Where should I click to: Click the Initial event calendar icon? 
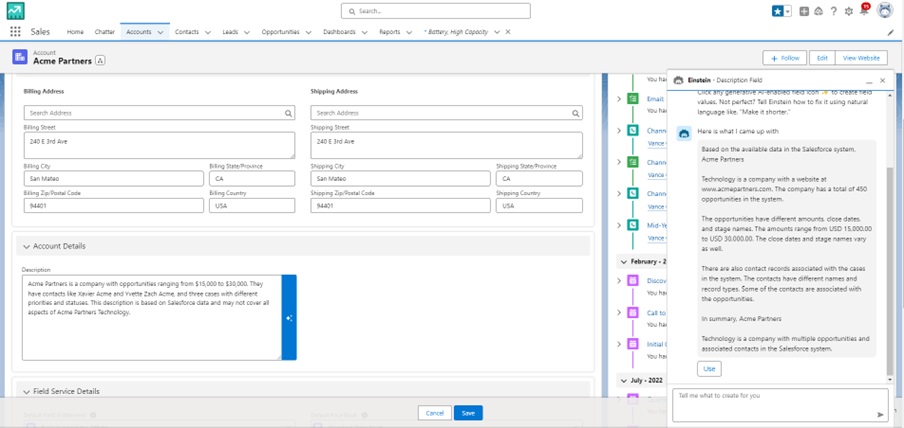(633, 344)
